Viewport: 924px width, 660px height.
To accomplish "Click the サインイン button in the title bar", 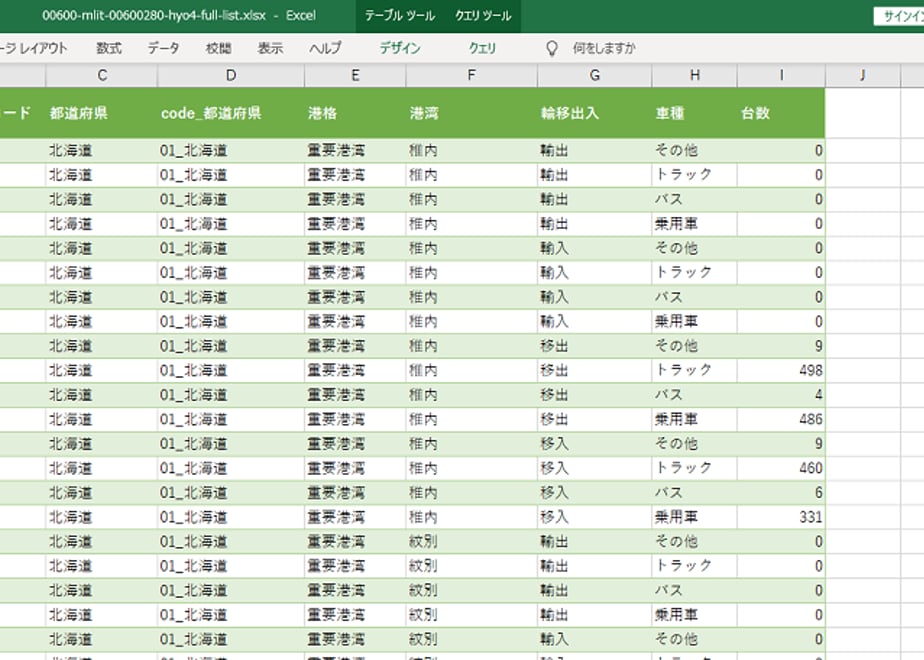I will (899, 16).
